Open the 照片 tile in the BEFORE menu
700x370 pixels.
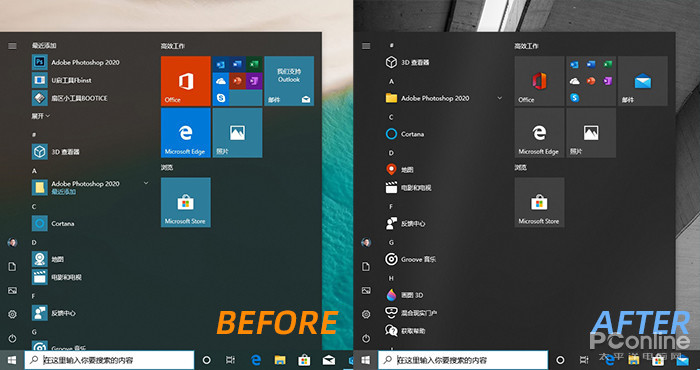click(x=238, y=133)
